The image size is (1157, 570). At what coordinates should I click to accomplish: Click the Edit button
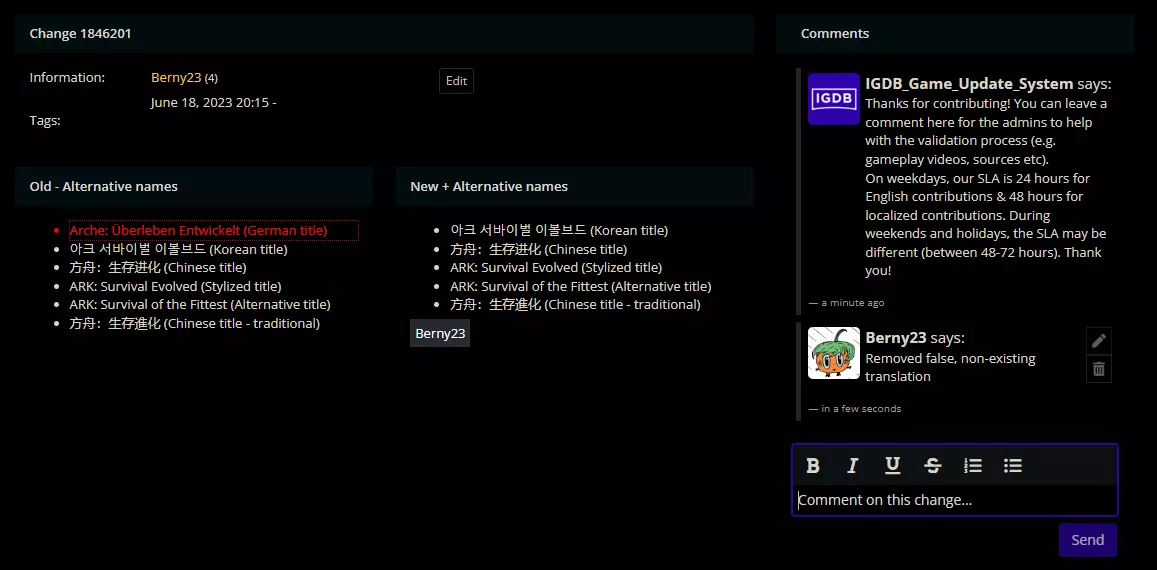coord(456,81)
